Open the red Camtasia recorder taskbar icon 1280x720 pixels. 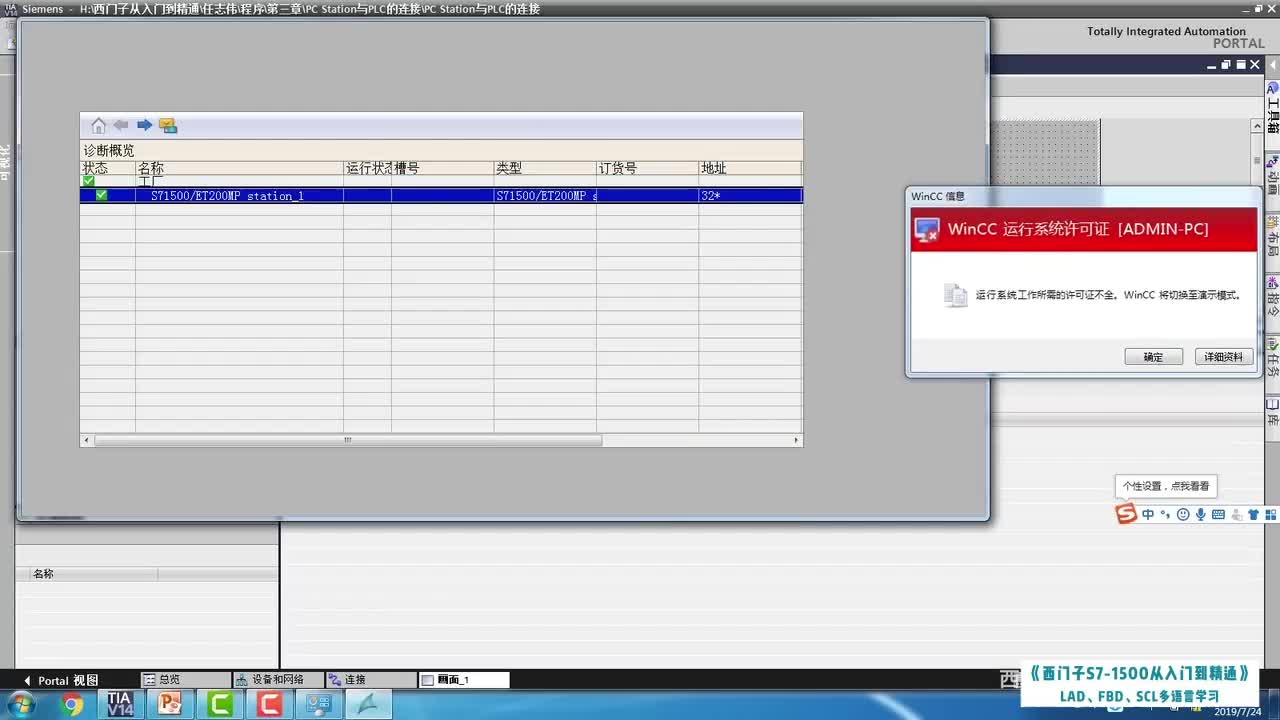[268, 705]
